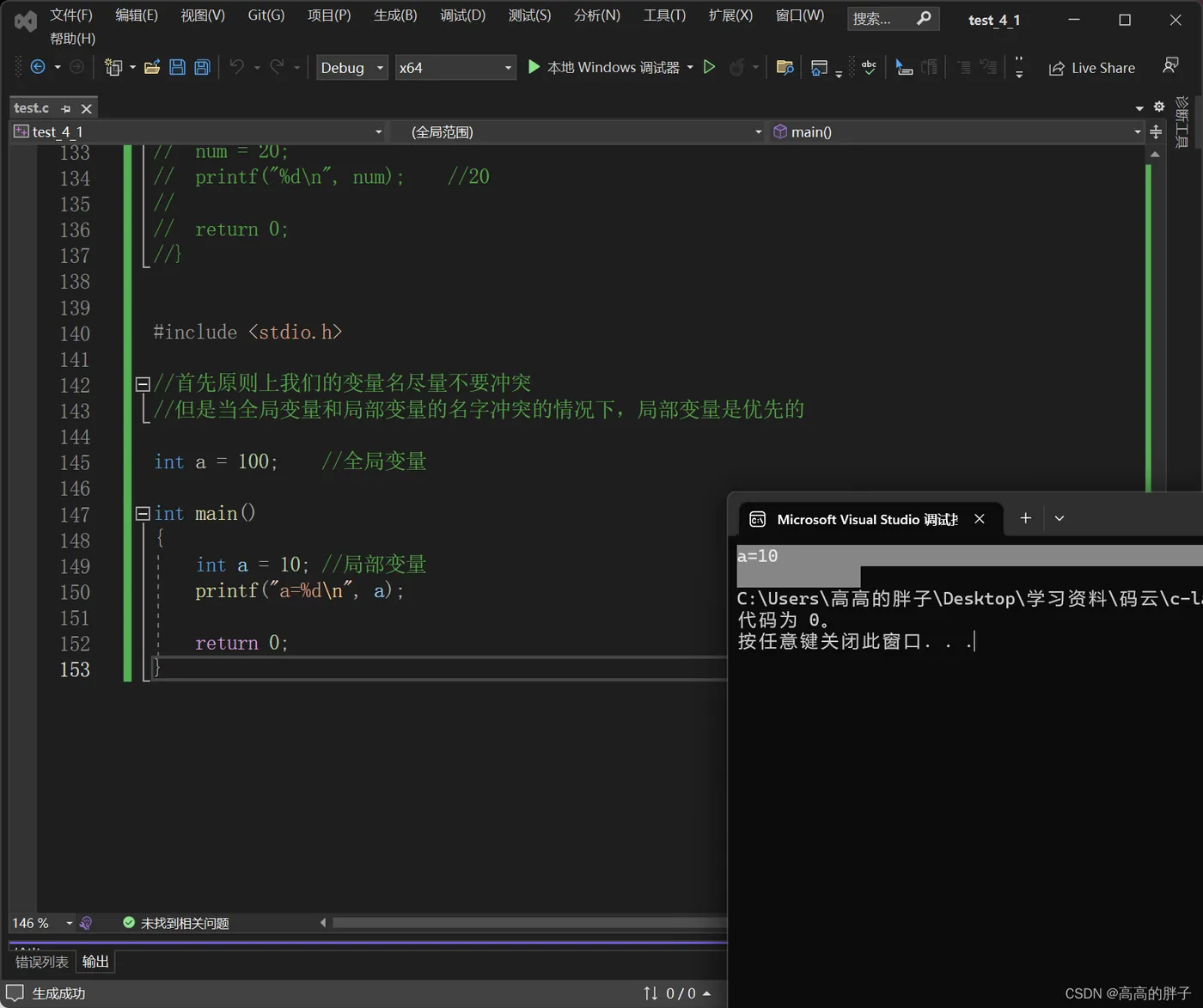
Task: Click the save all files icon
Action: point(202,67)
